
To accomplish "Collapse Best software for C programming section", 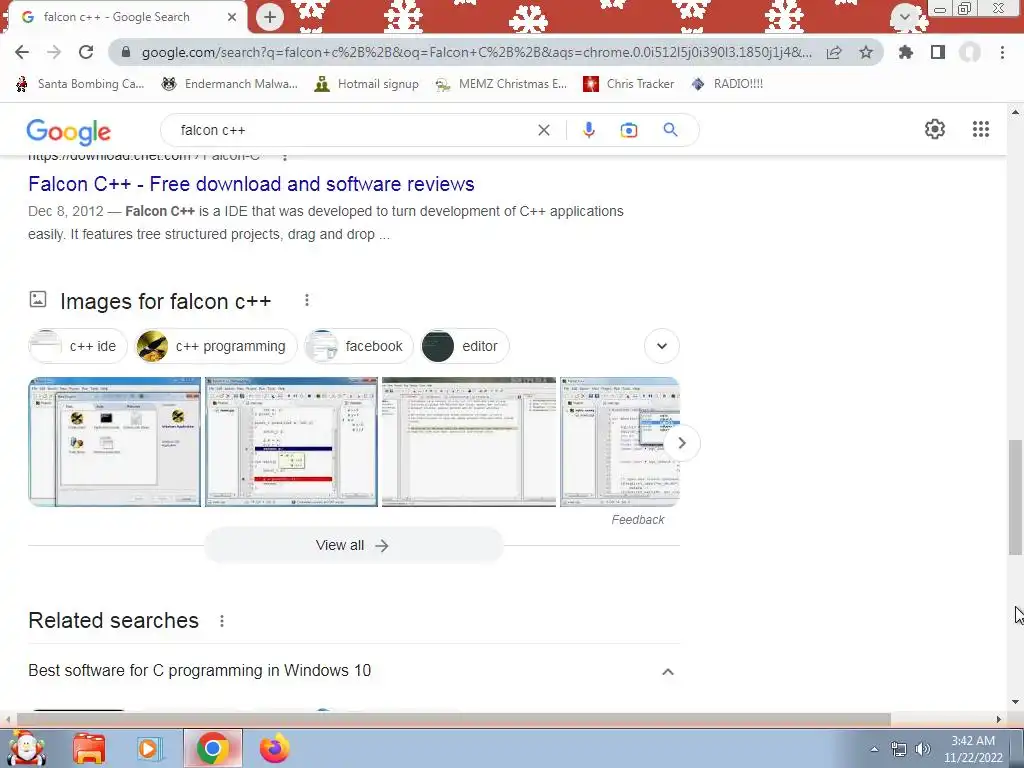I will tap(667, 671).
